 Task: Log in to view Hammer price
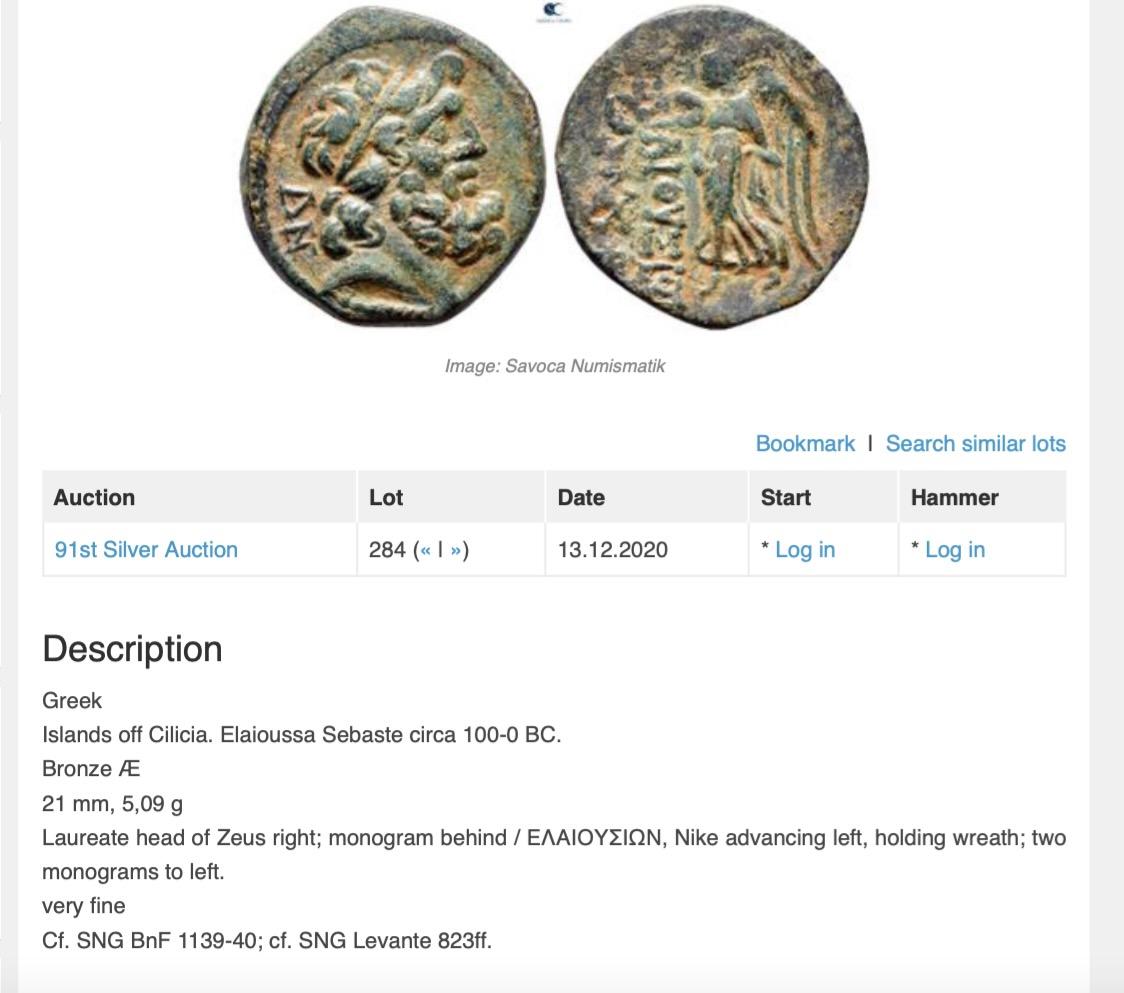(955, 550)
